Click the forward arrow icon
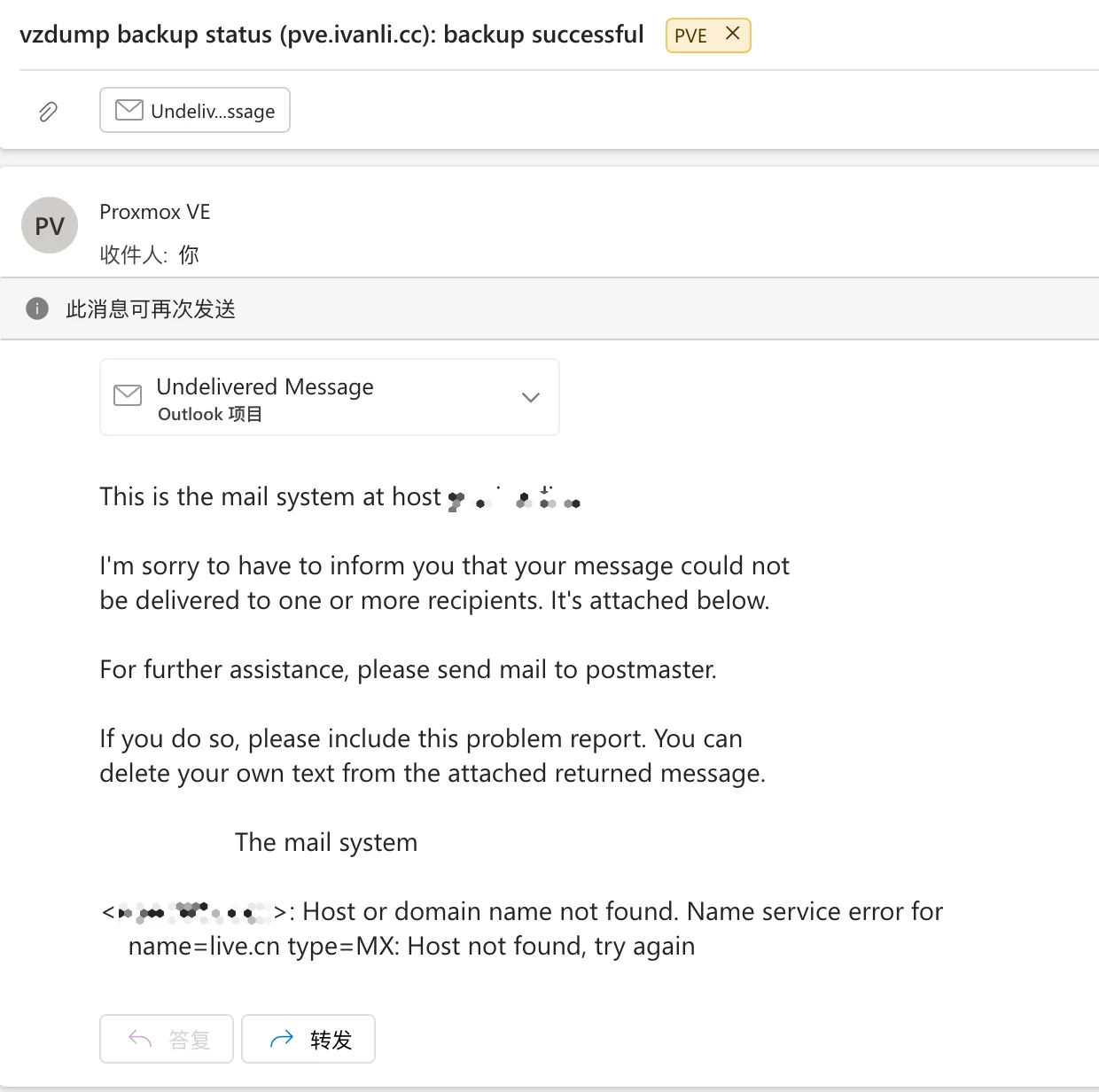Viewport: 1099px width, 1092px height. (281, 1038)
